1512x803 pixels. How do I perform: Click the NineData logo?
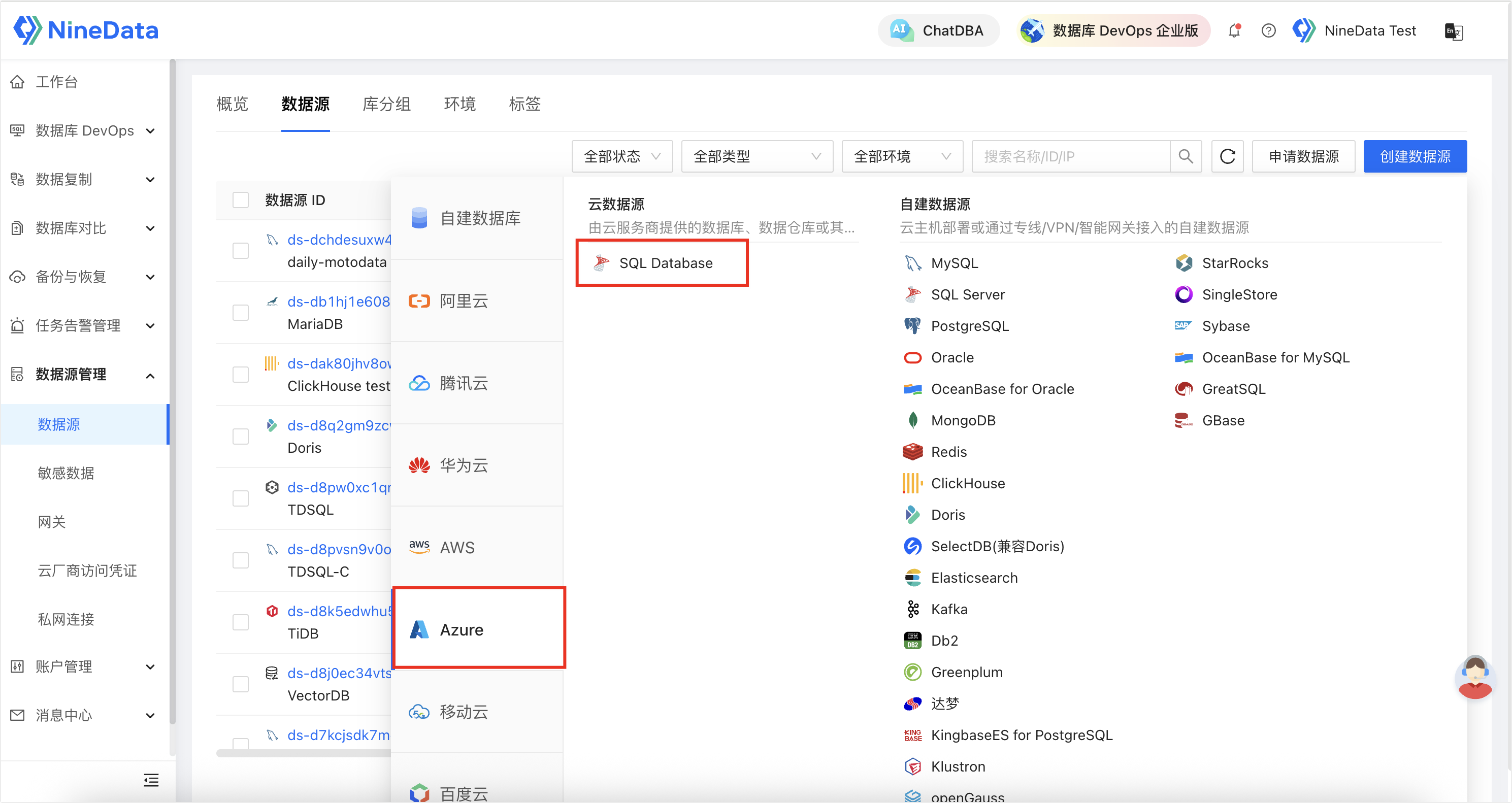coord(86,30)
